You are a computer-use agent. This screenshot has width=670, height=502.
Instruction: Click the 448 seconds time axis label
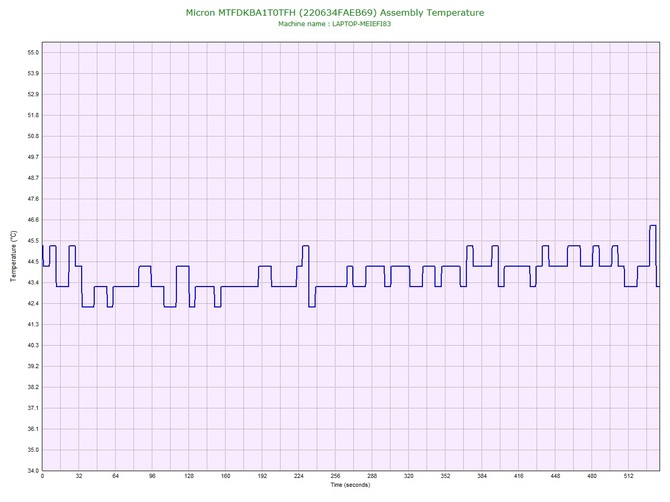pos(555,476)
